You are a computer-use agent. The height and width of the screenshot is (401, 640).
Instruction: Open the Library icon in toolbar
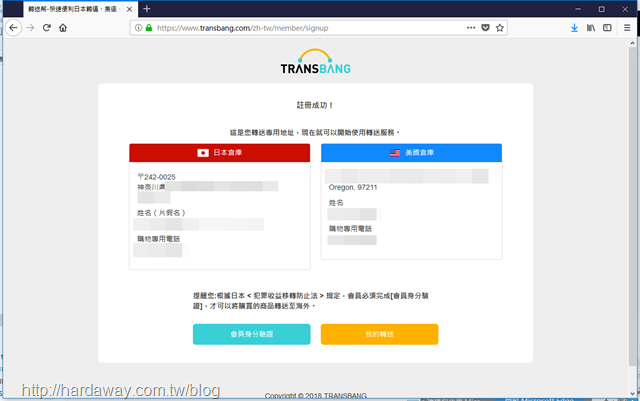[591, 28]
